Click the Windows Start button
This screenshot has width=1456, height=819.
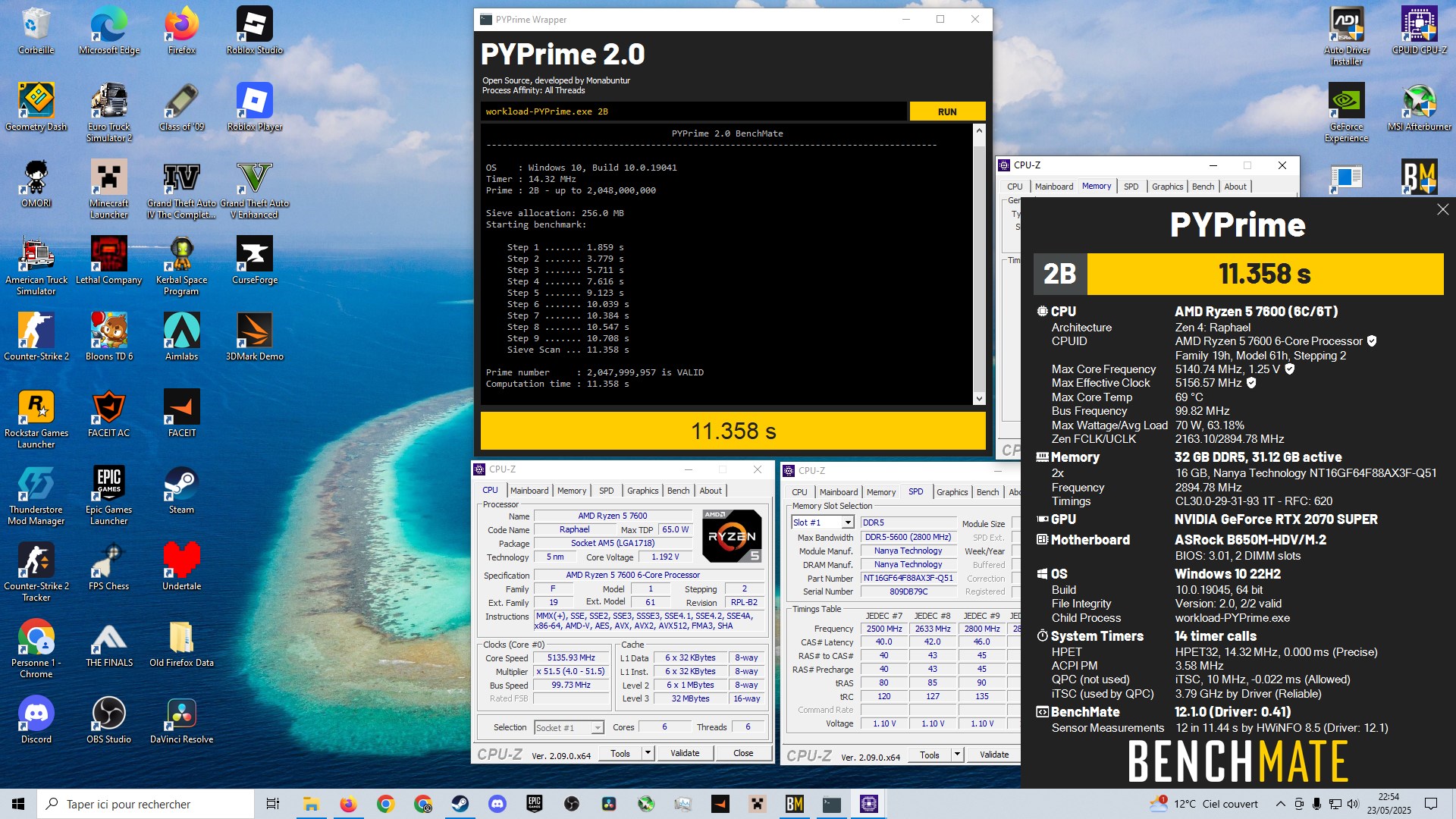(x=18, y=804)
